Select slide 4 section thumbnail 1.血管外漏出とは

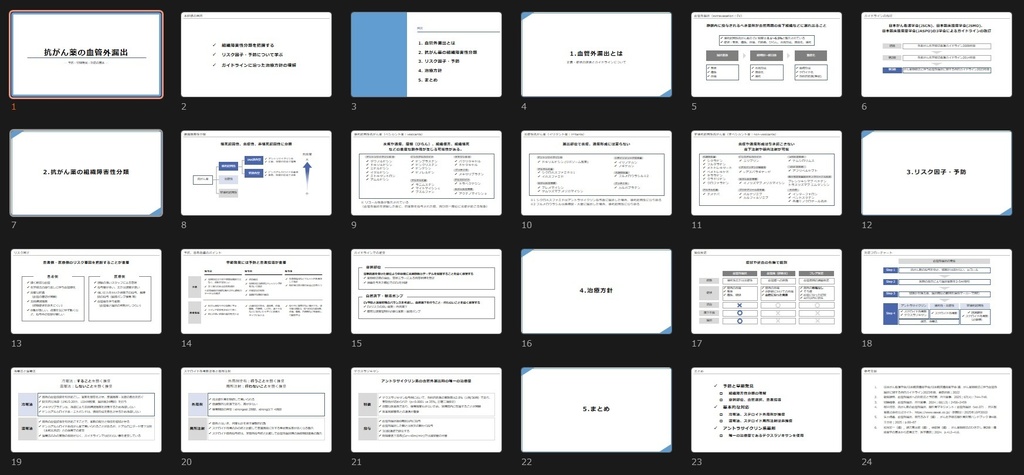pos(596,55)
